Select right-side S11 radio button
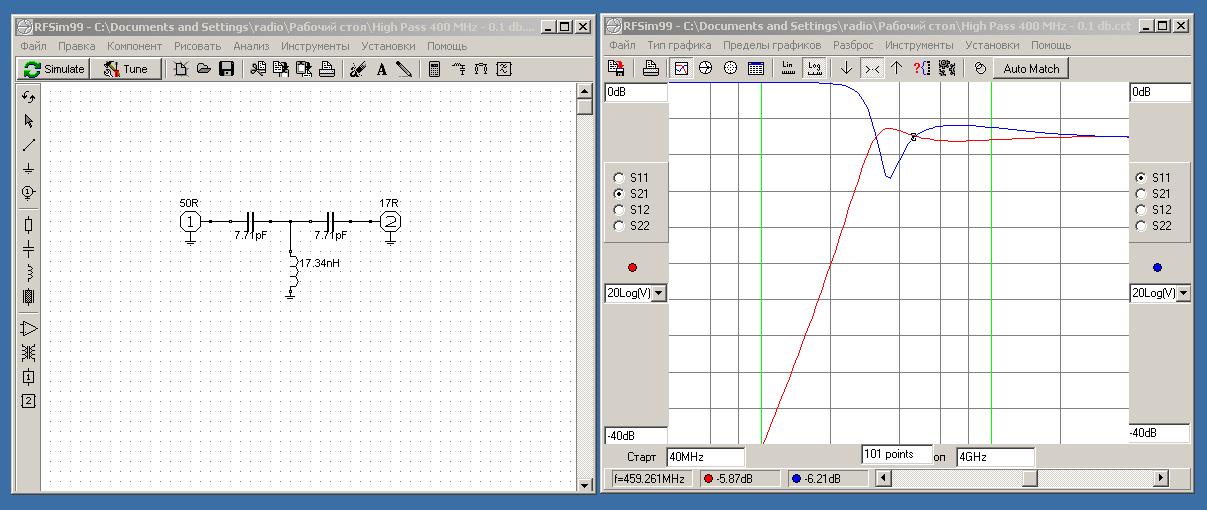Screen dimensions: 1207x510 [1141, 177]
